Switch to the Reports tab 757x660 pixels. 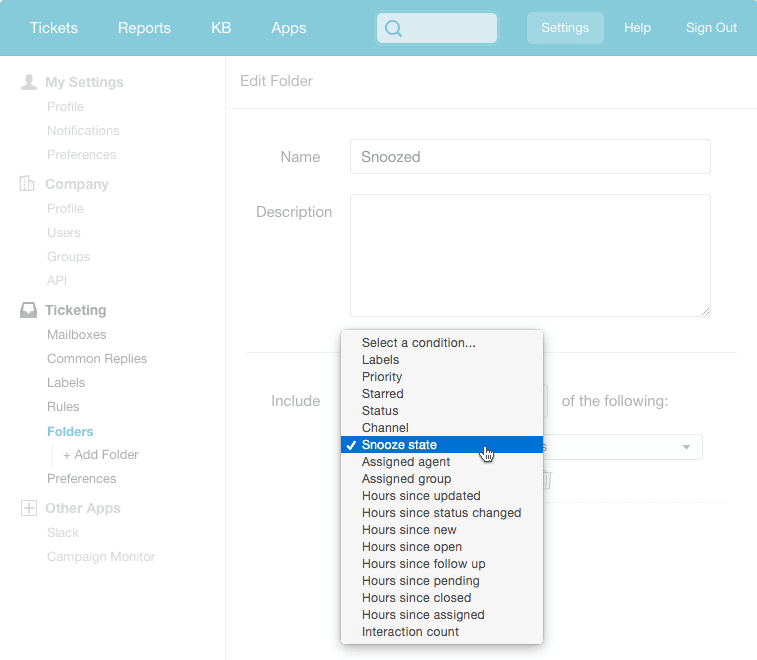tap(144, 28)
